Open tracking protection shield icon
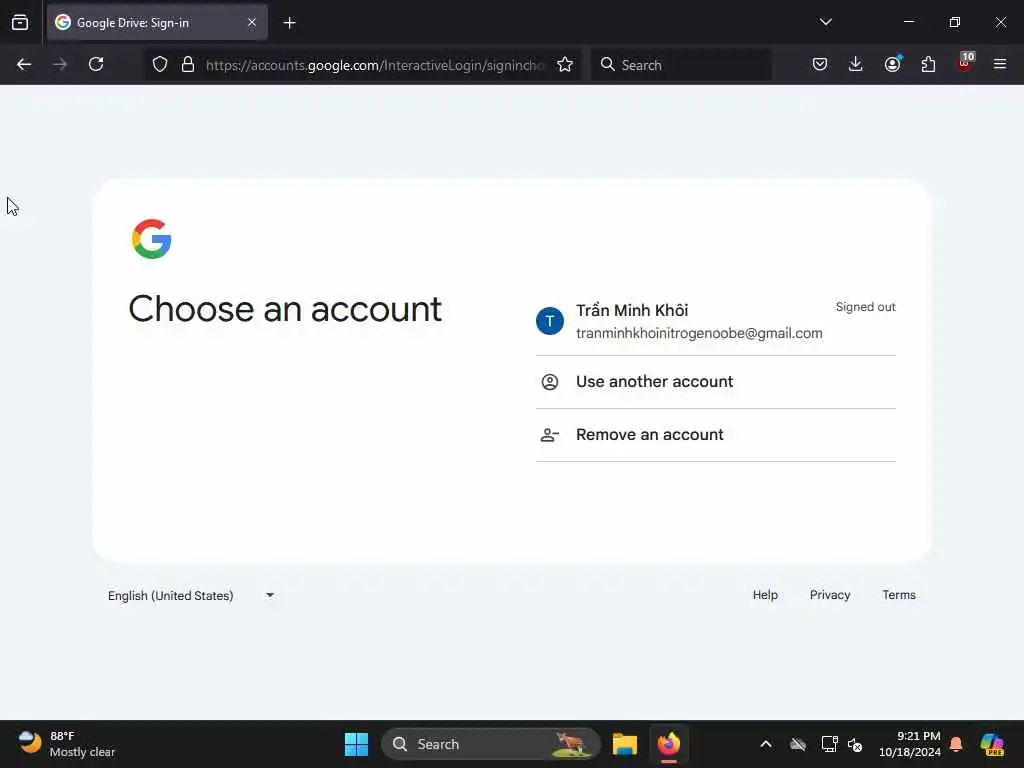 point(160,64)
